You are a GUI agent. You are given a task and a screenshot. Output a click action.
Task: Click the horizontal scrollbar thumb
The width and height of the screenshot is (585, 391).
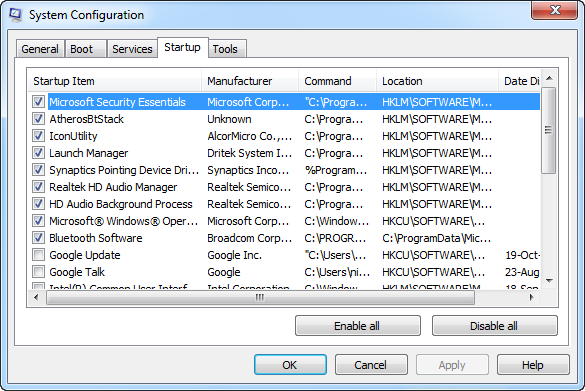(260, 297)
